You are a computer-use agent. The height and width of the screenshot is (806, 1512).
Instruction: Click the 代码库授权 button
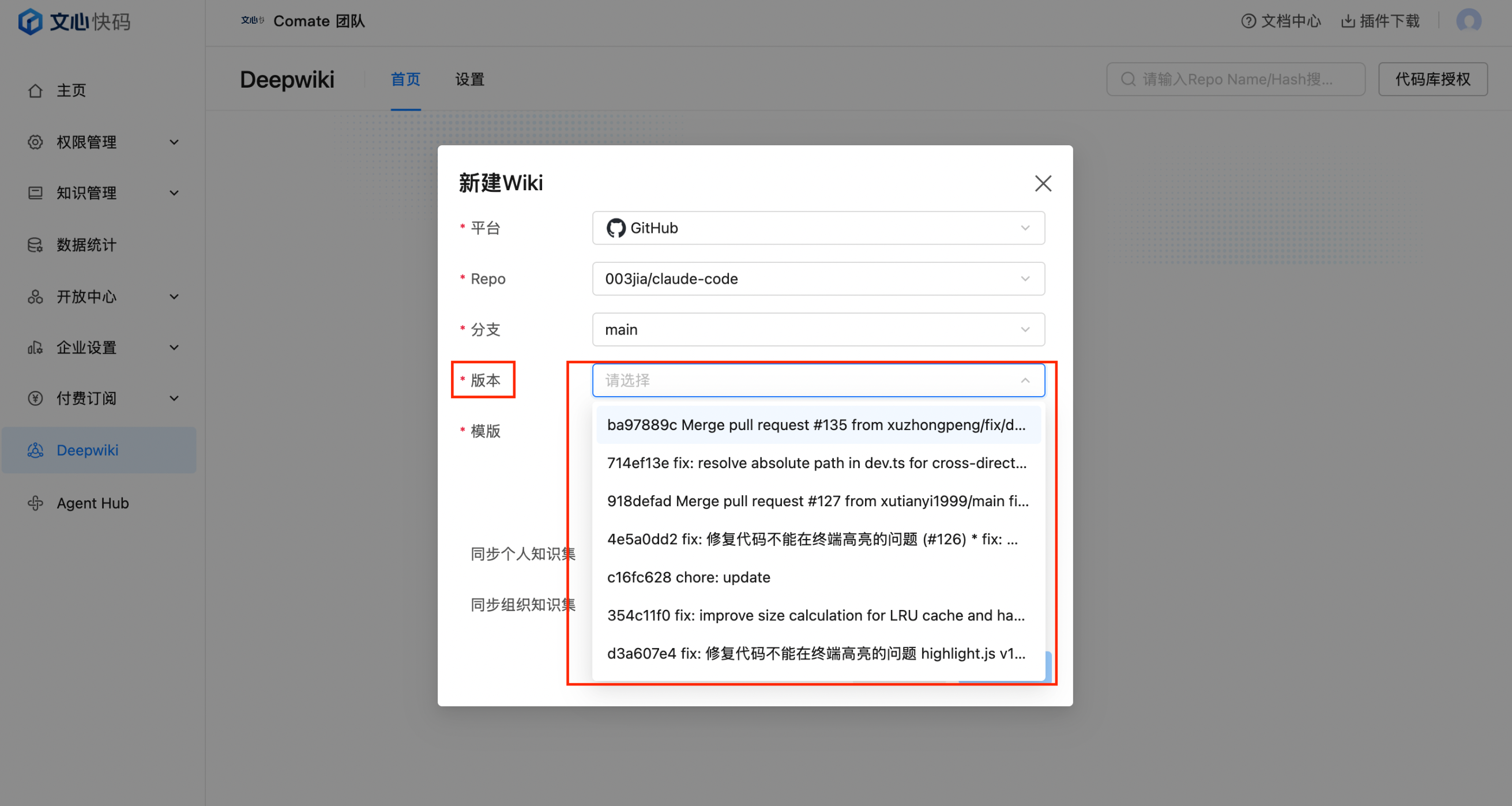[1433, 78]
